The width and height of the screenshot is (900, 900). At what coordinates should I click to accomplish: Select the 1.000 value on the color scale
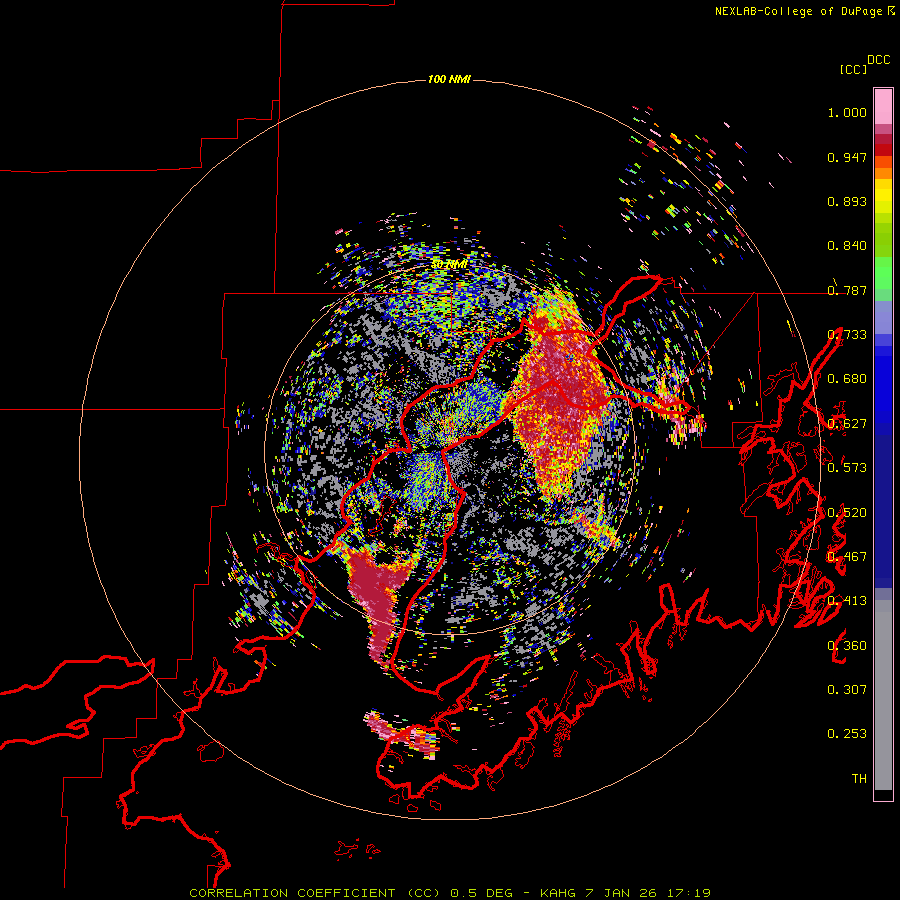coord(847,112)
